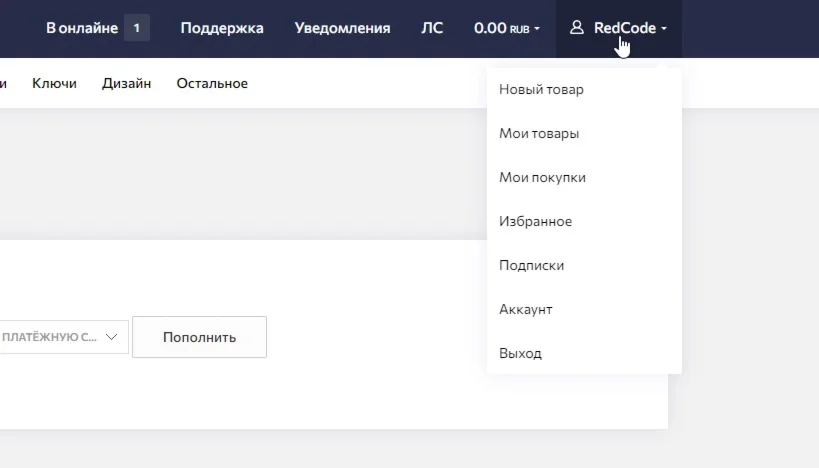819x468 pixels.
Task: Go to Аккаунт settings entry
Action: [525, 310]
